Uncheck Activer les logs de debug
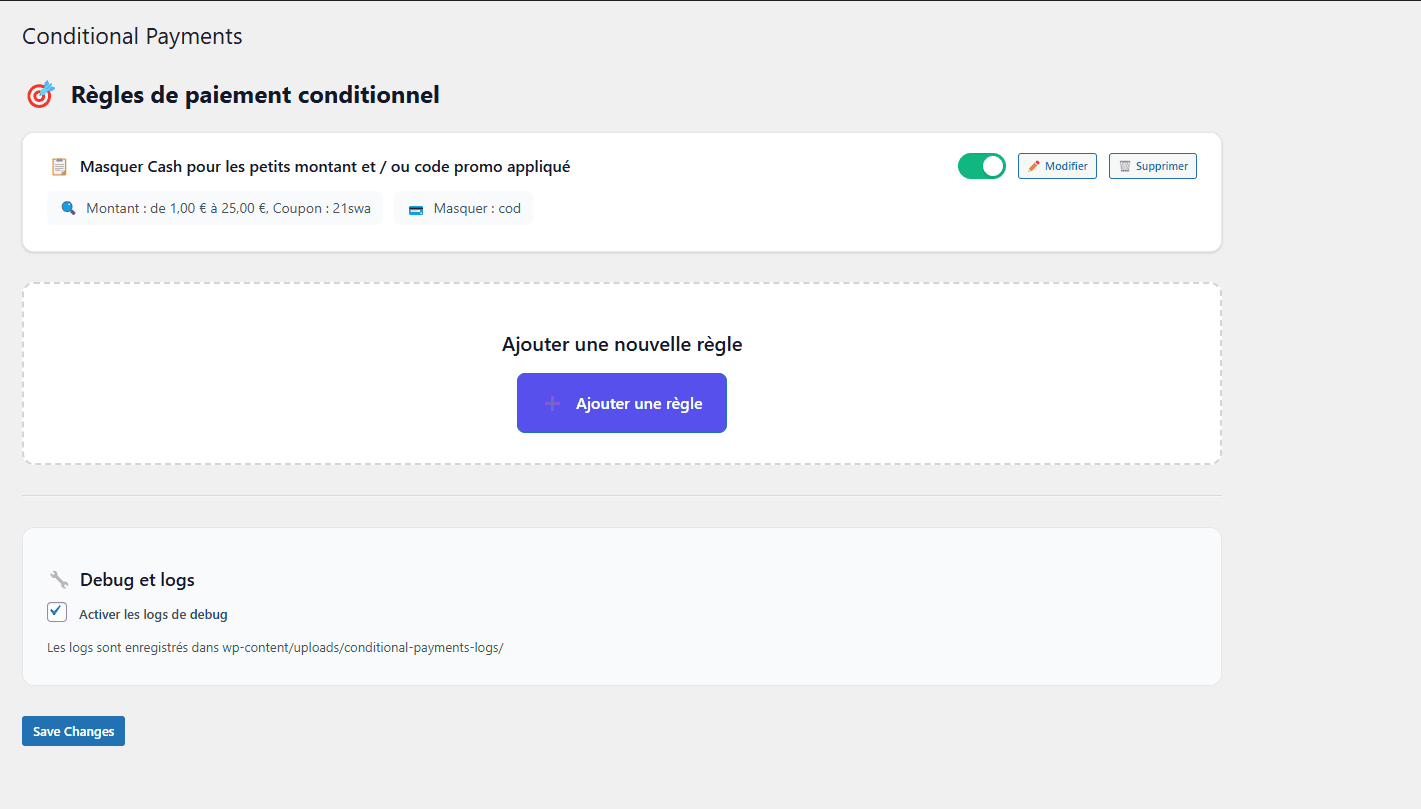This screenshot has height=809, width=1421. 57,611
